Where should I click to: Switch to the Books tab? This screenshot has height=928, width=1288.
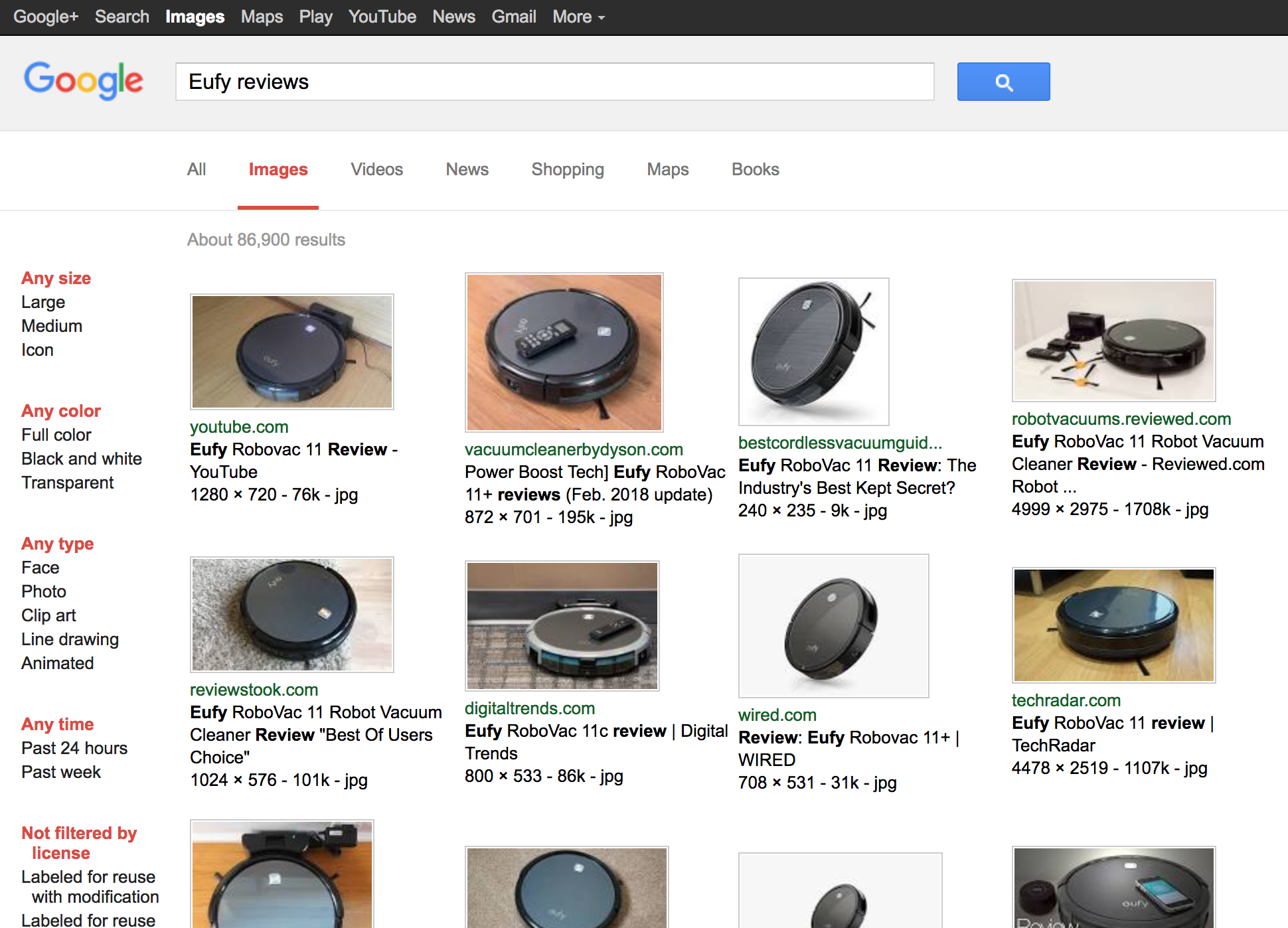(756, 169)
